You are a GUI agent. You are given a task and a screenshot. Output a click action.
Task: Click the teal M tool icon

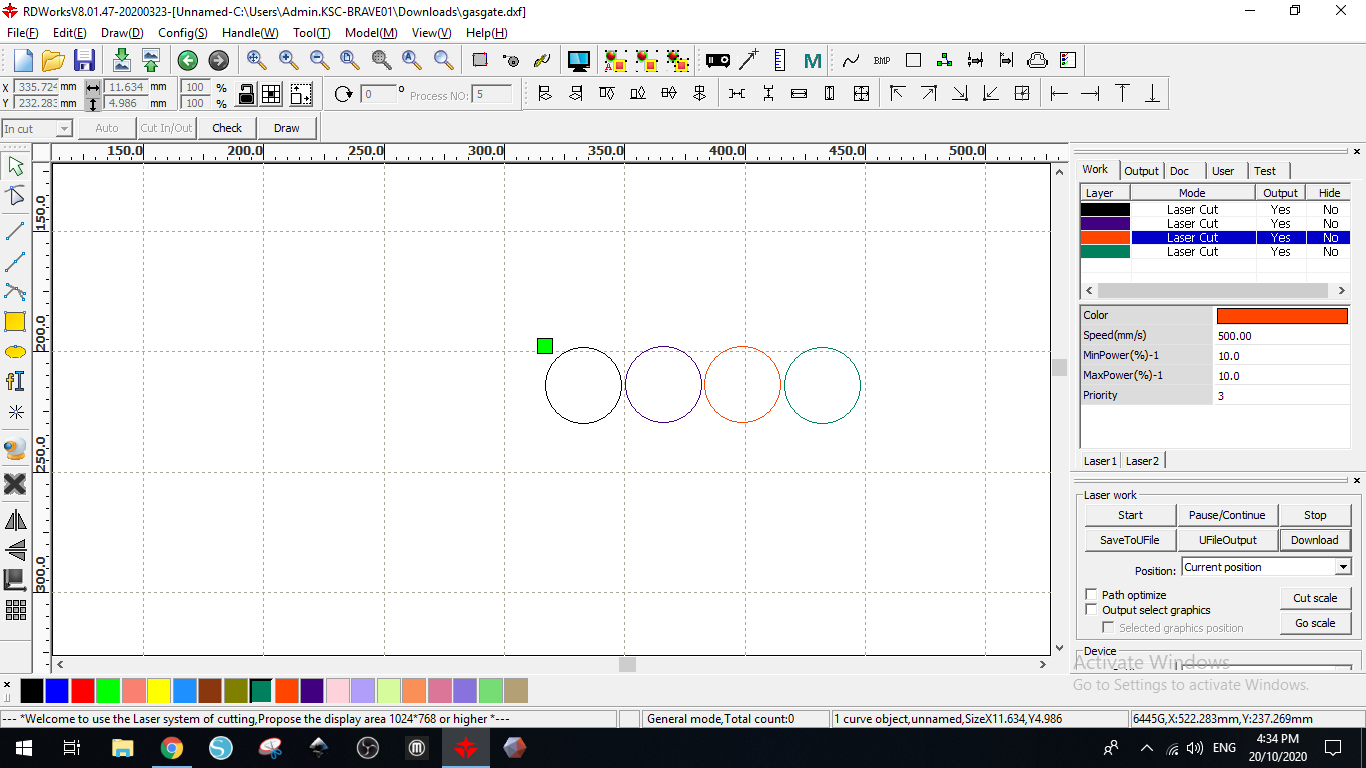813,61
